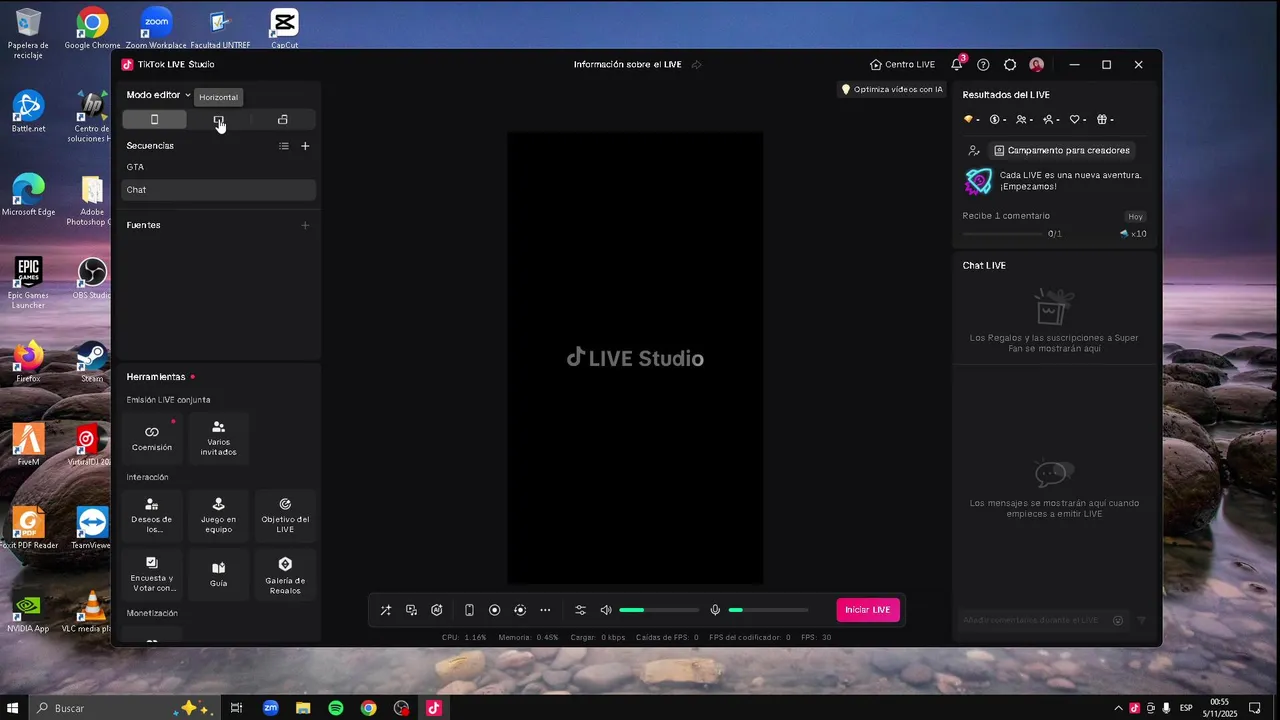1280x720 pixels.
Task: Show hidden system tray icons
Action: [1119, 708]
